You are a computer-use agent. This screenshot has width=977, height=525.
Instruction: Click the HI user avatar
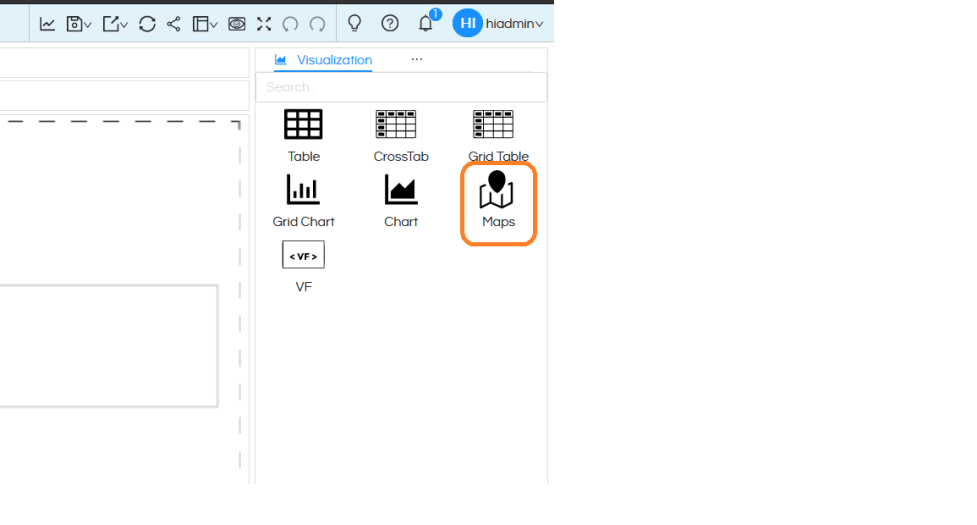tap(467, 24)
